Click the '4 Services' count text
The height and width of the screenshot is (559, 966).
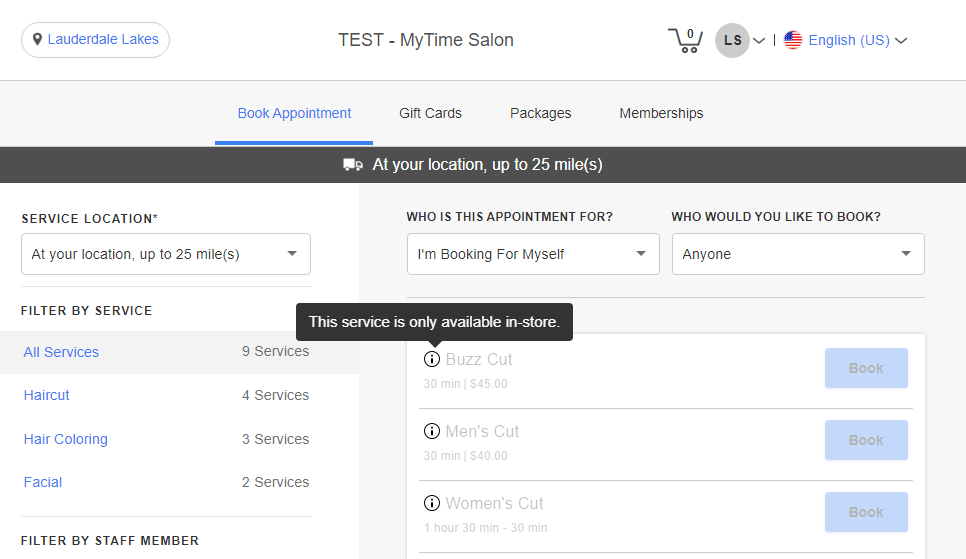(275, 395)
